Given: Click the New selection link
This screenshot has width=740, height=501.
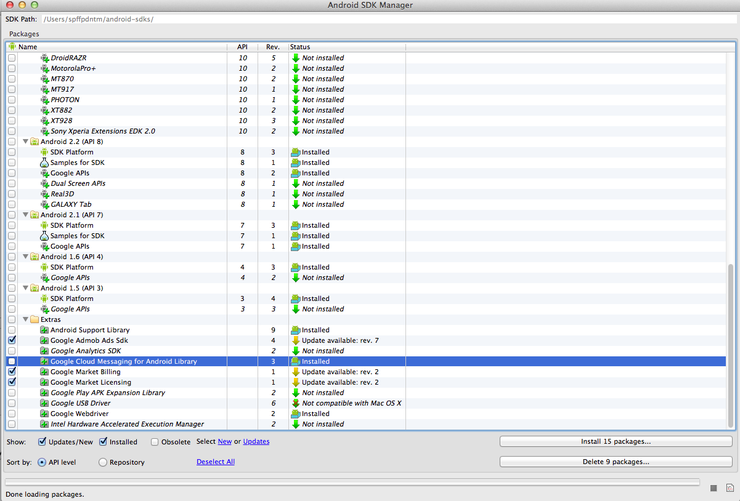Looking at the screenshot, I should (225, 442).
